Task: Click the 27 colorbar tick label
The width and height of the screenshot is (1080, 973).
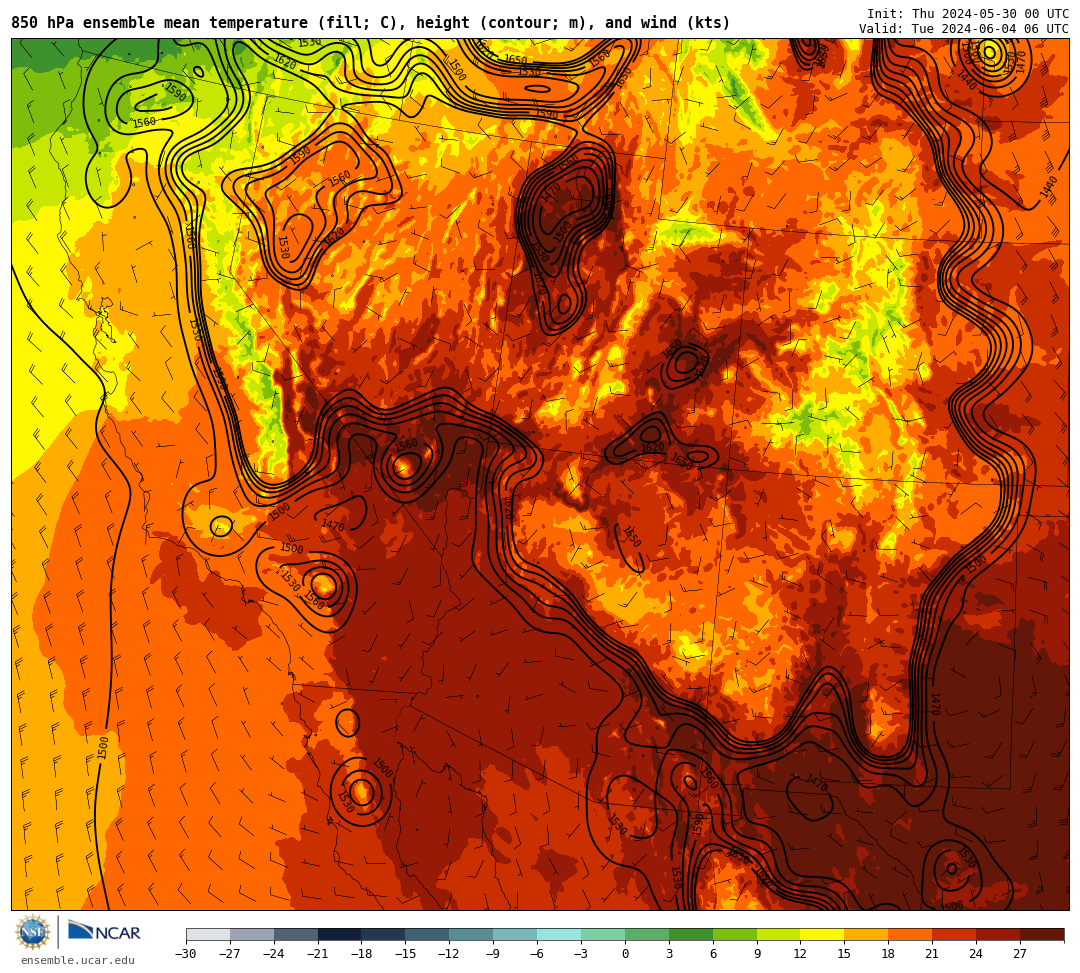Action: [1020, 954]
